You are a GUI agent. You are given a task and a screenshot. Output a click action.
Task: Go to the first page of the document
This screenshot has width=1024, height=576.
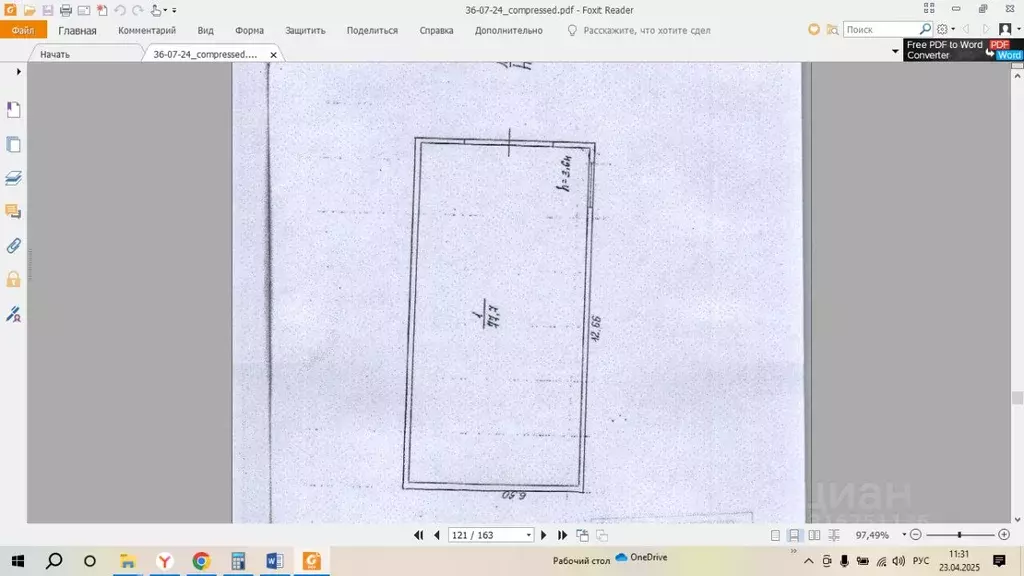(x=419, y=535)
